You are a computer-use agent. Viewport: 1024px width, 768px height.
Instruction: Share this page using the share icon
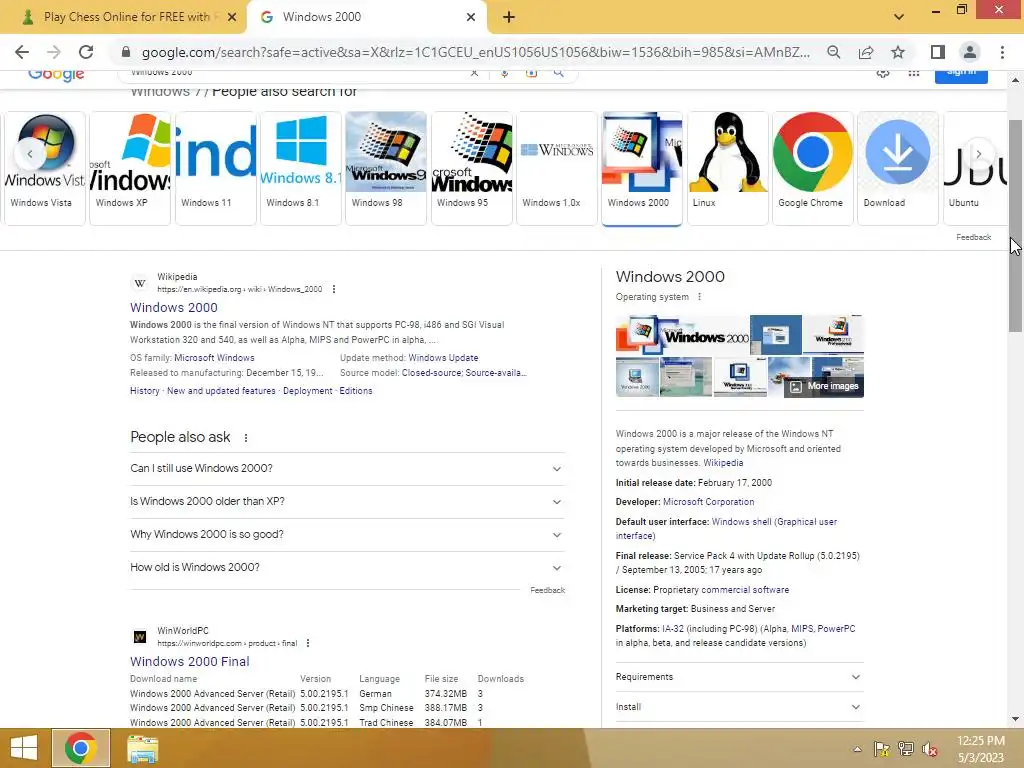[x=866, y=52]
